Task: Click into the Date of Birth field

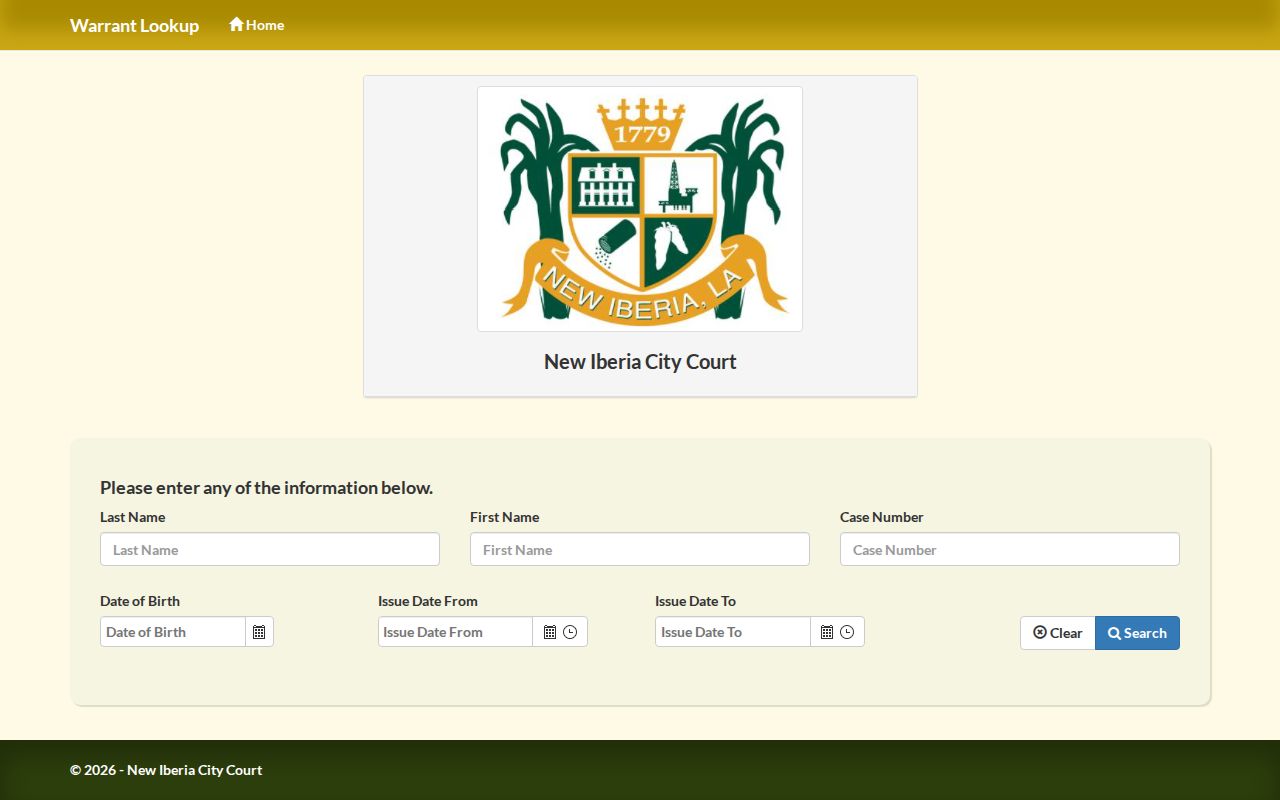Action: click(x=173, y=632)
